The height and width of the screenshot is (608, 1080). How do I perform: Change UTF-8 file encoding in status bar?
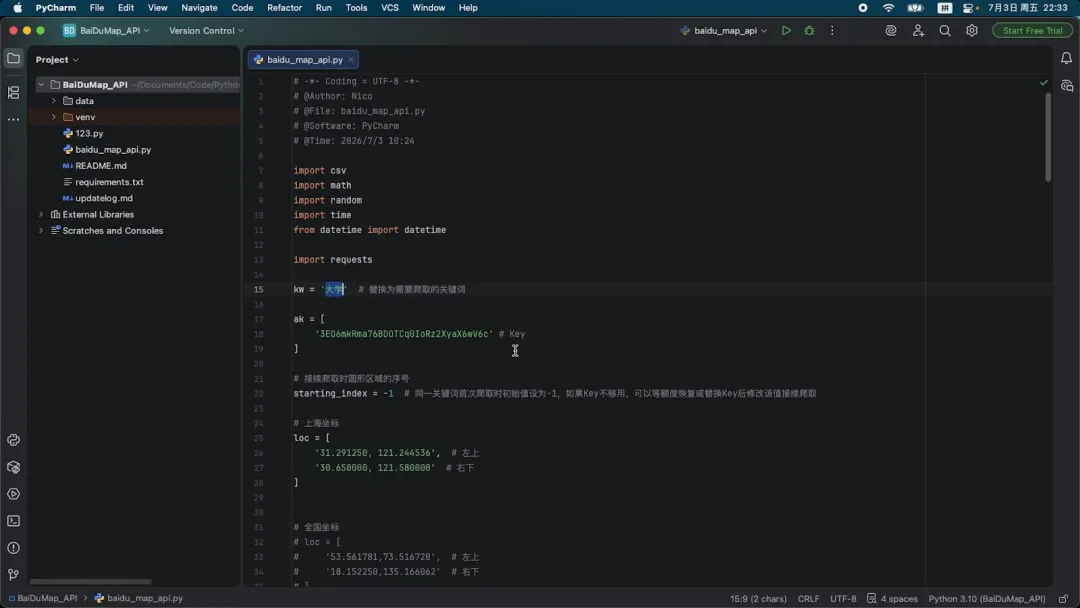click(x=843, y=598)
